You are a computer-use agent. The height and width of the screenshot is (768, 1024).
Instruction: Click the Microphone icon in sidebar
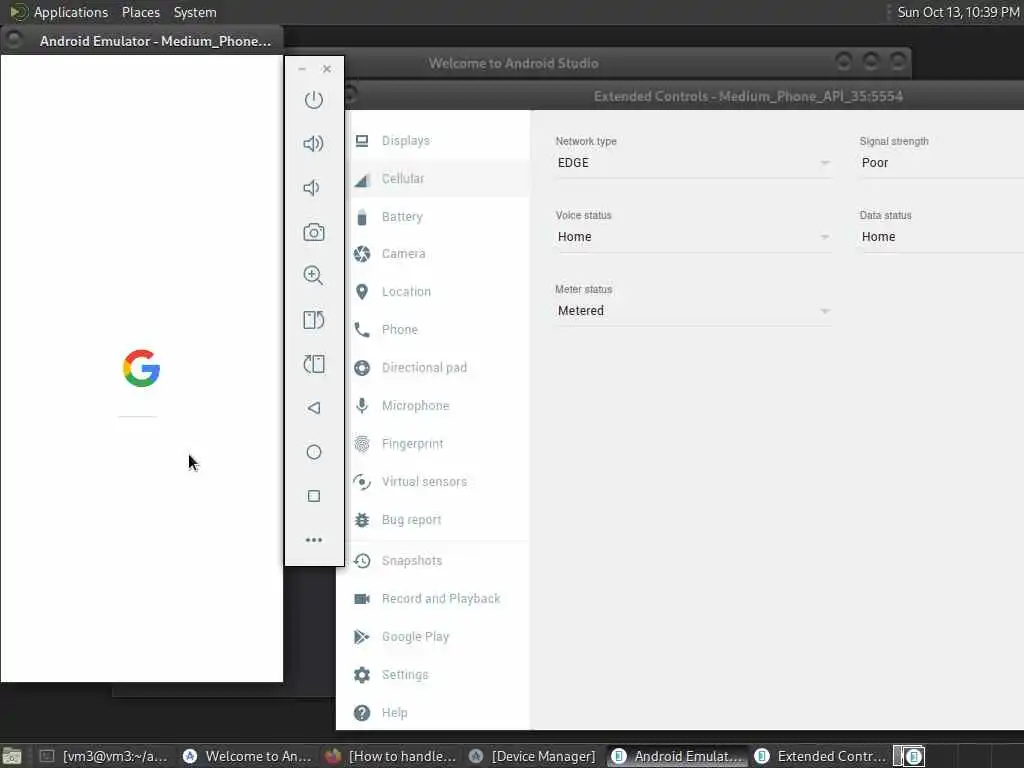coord(362,406)
